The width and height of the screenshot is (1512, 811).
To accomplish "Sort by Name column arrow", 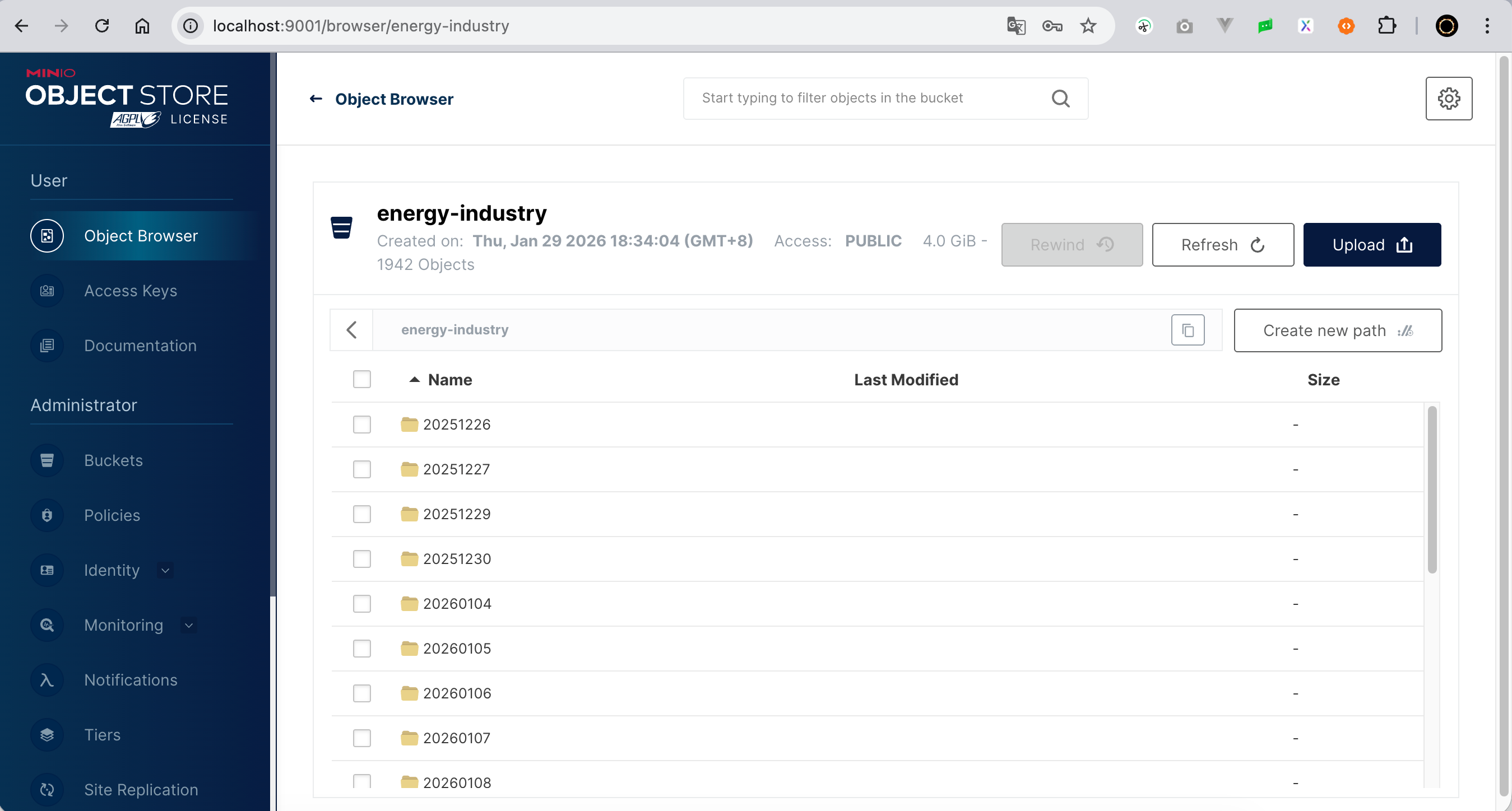I will point(414,379).
